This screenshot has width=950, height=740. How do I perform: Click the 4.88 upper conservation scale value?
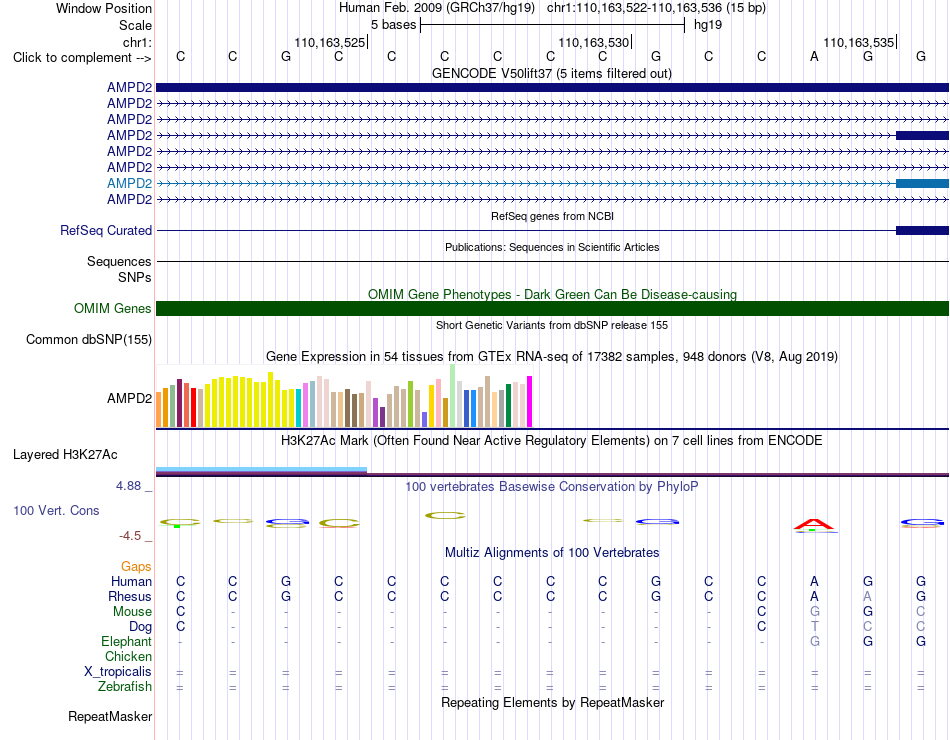click(x=128, y=485)
